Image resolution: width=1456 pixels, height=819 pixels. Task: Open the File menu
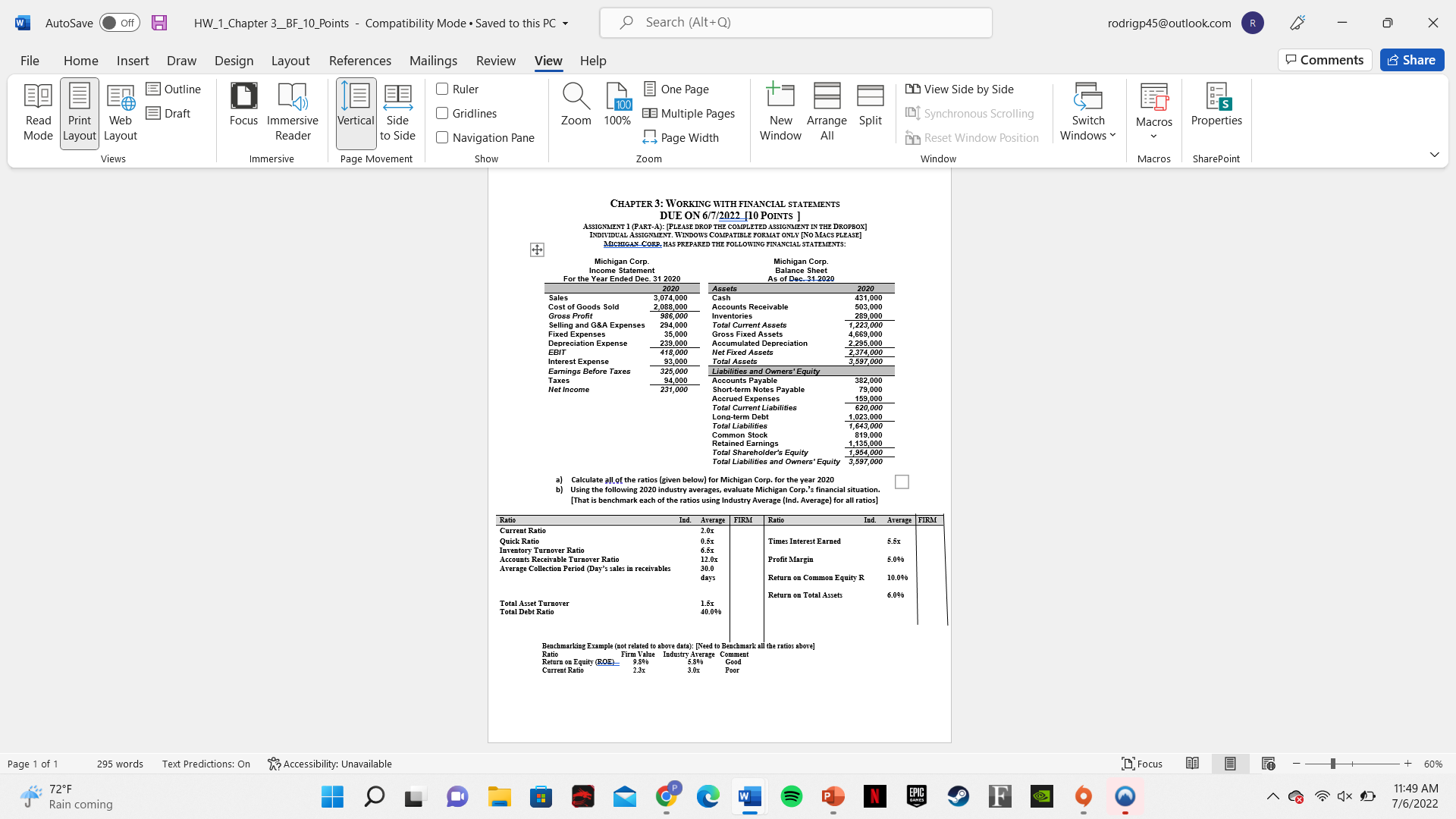coord(30,61)
